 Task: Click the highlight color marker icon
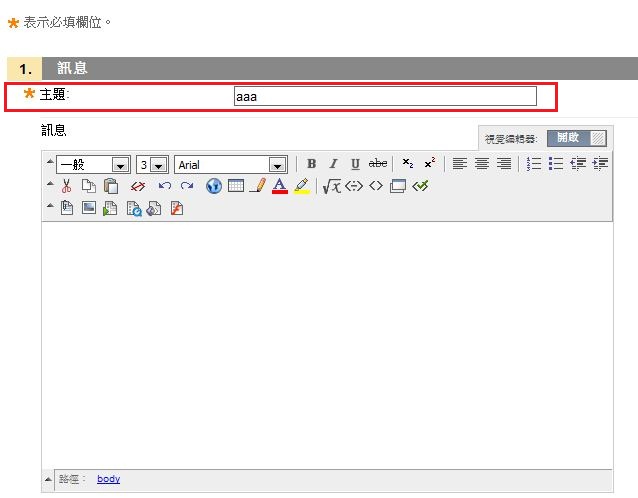(x=302, y=186)
